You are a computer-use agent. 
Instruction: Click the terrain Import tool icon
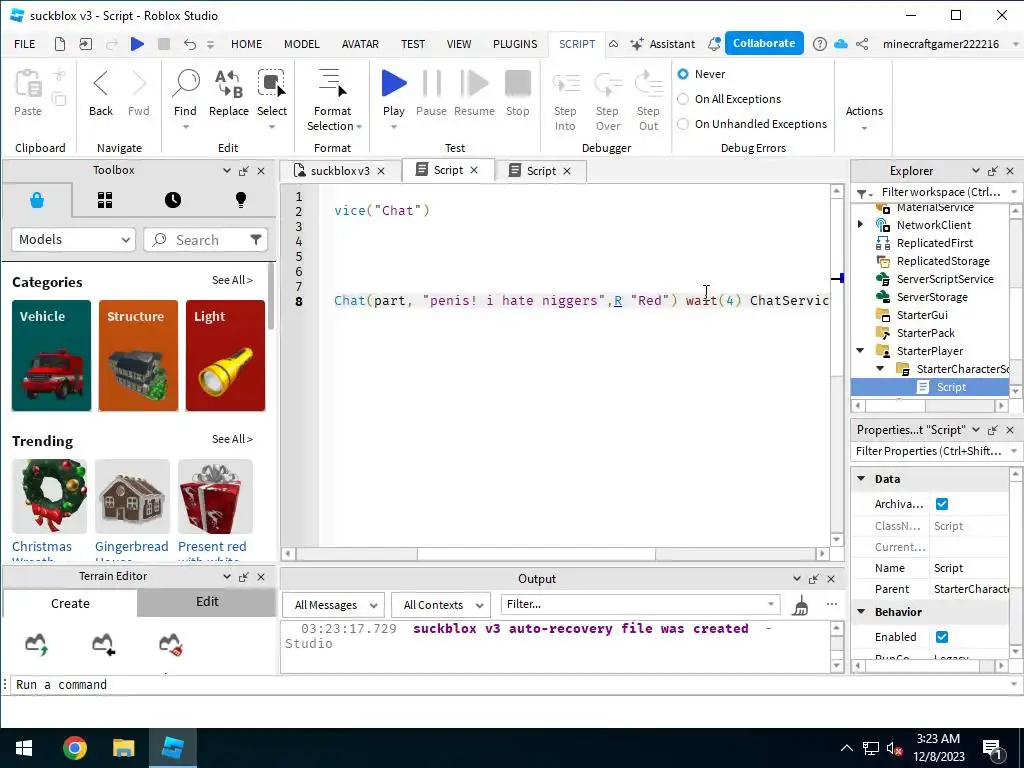coord(103,645)
